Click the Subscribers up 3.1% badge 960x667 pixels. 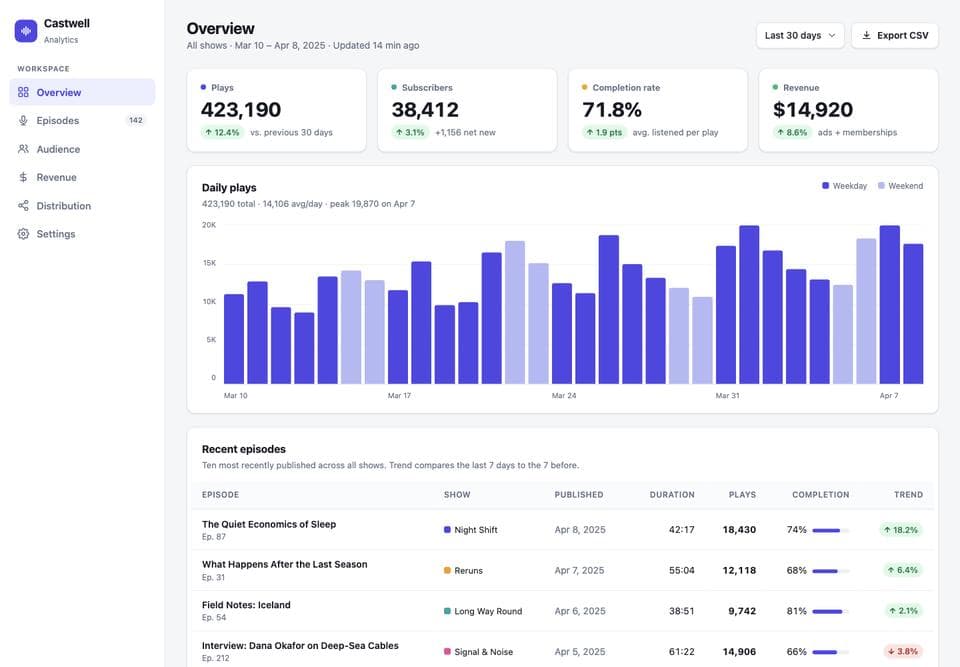410,132
